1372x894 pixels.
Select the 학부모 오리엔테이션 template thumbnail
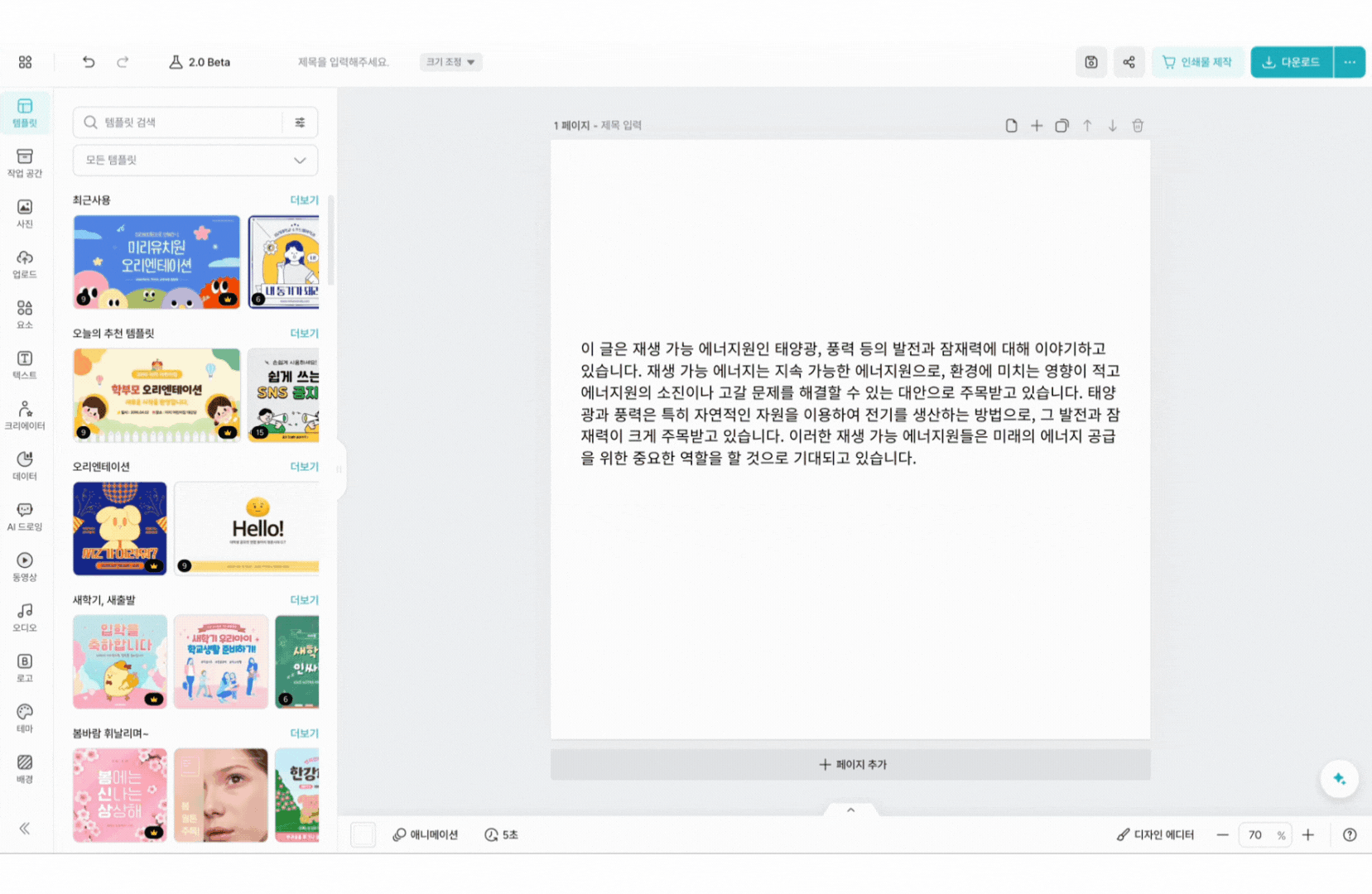coord(156,395)
